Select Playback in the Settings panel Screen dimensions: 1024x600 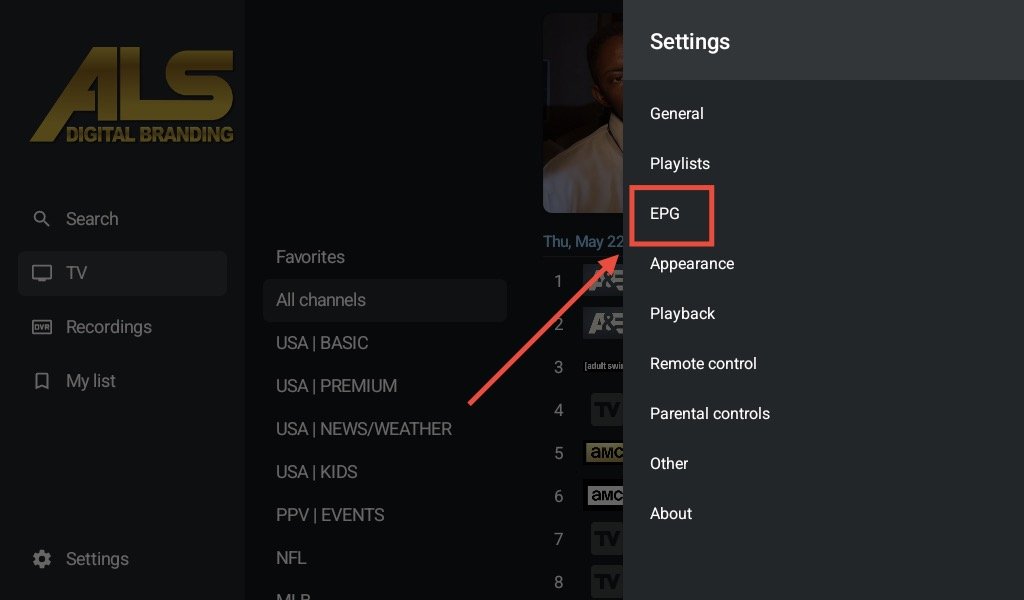coord(682,314)
